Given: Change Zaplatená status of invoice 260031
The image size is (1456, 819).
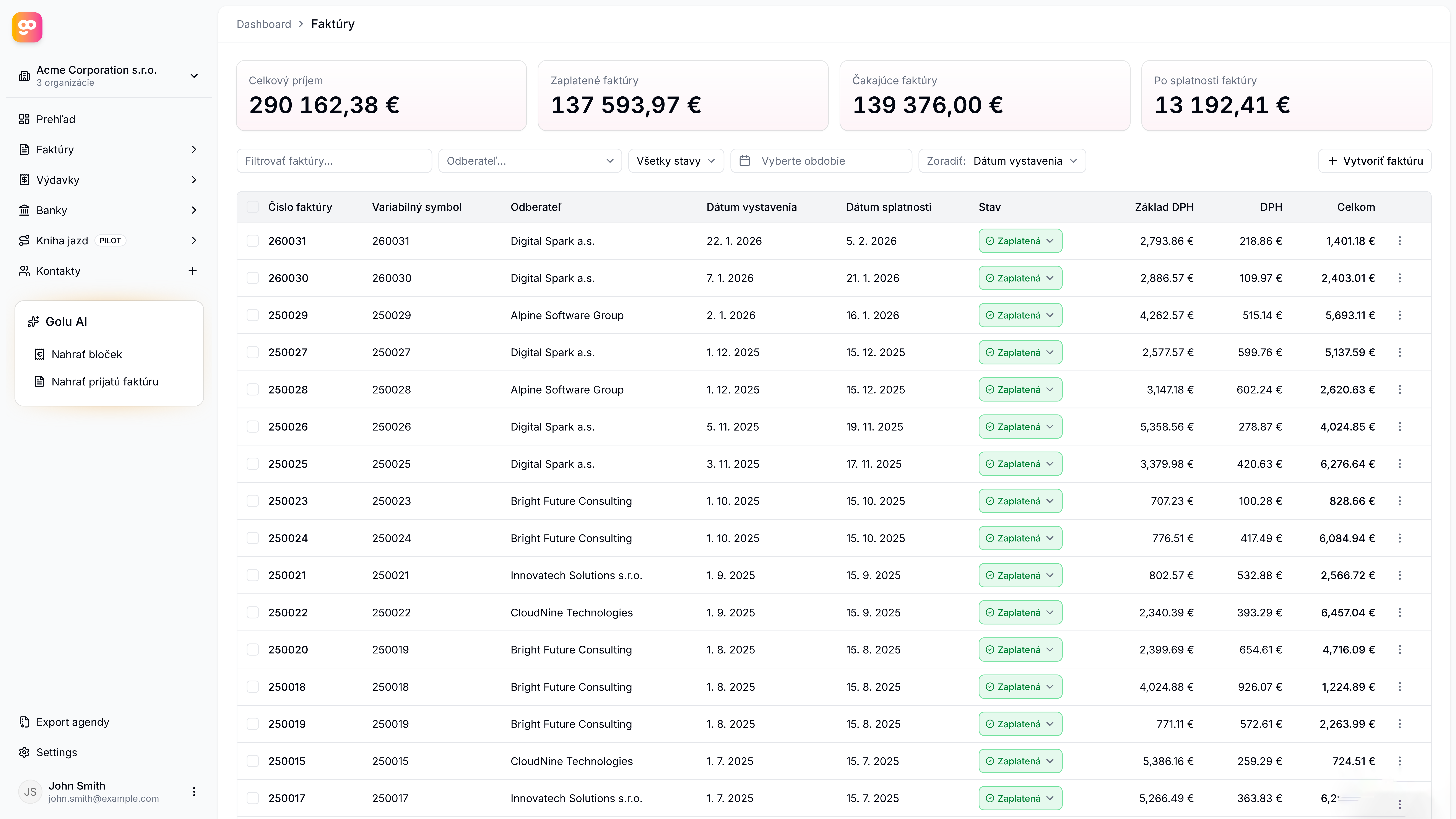Looking at the screenshot, I should click(1020, 241).
